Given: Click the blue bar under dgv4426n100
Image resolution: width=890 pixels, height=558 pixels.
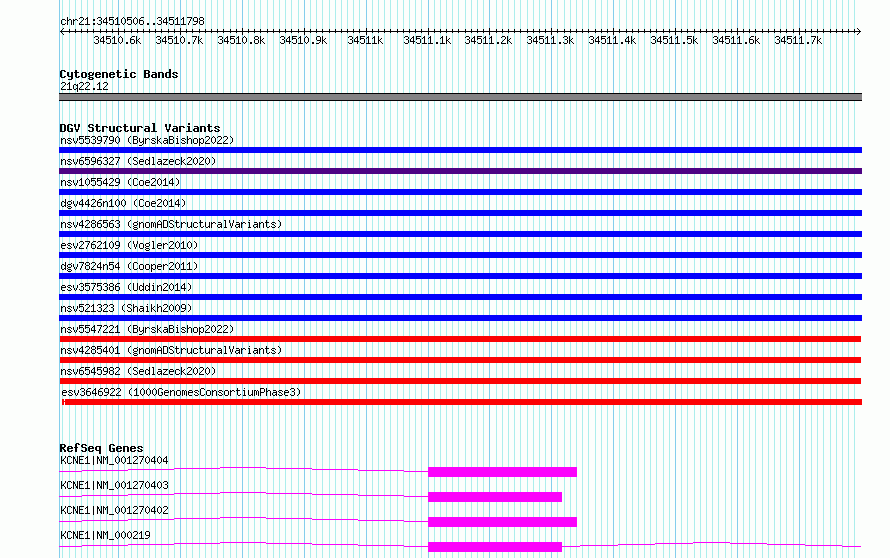Looking at the screenshot, I should [460, 213].
